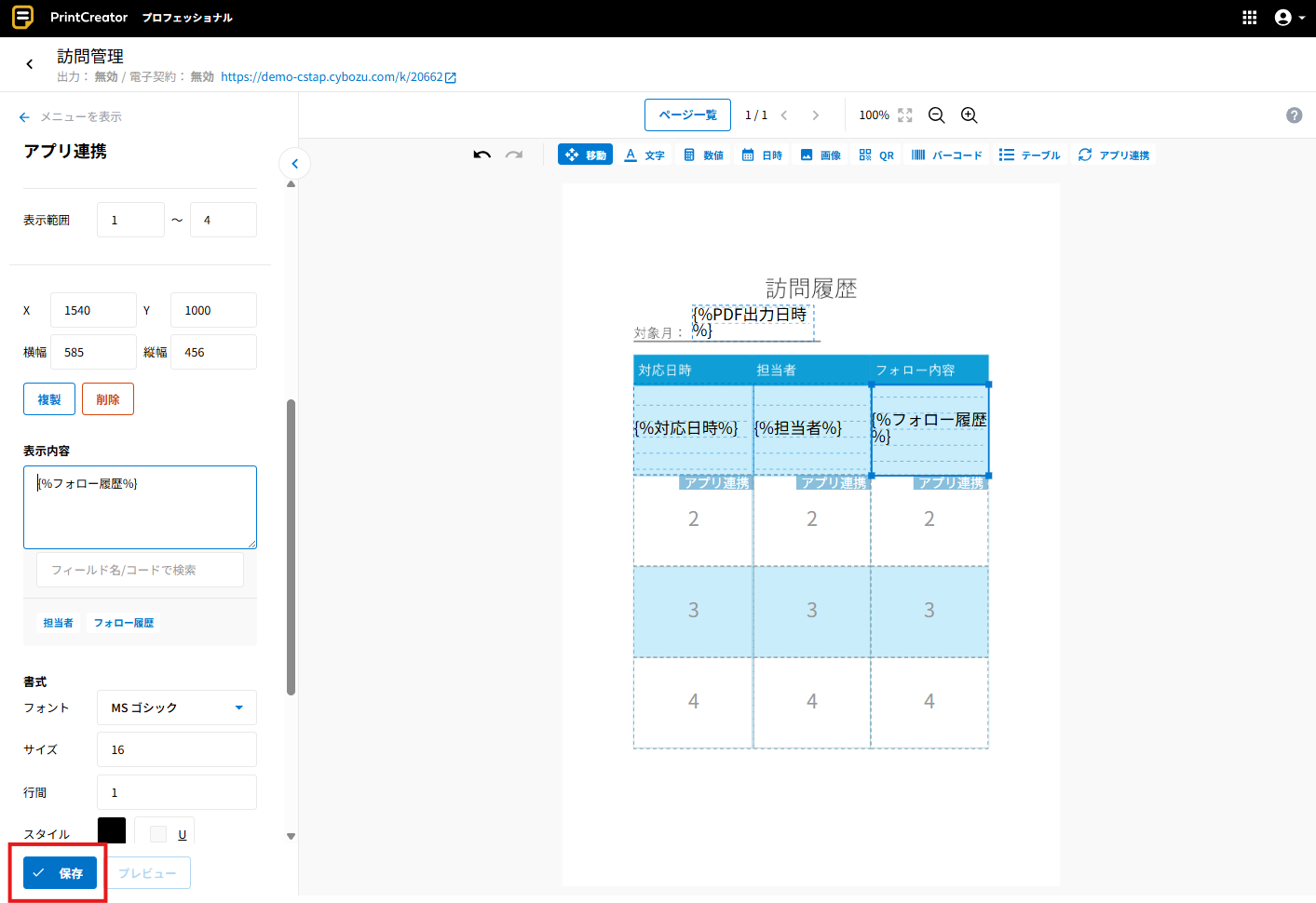Open the フォント font dropdown
The image size is (1316, 903).
tap(177, 708)
